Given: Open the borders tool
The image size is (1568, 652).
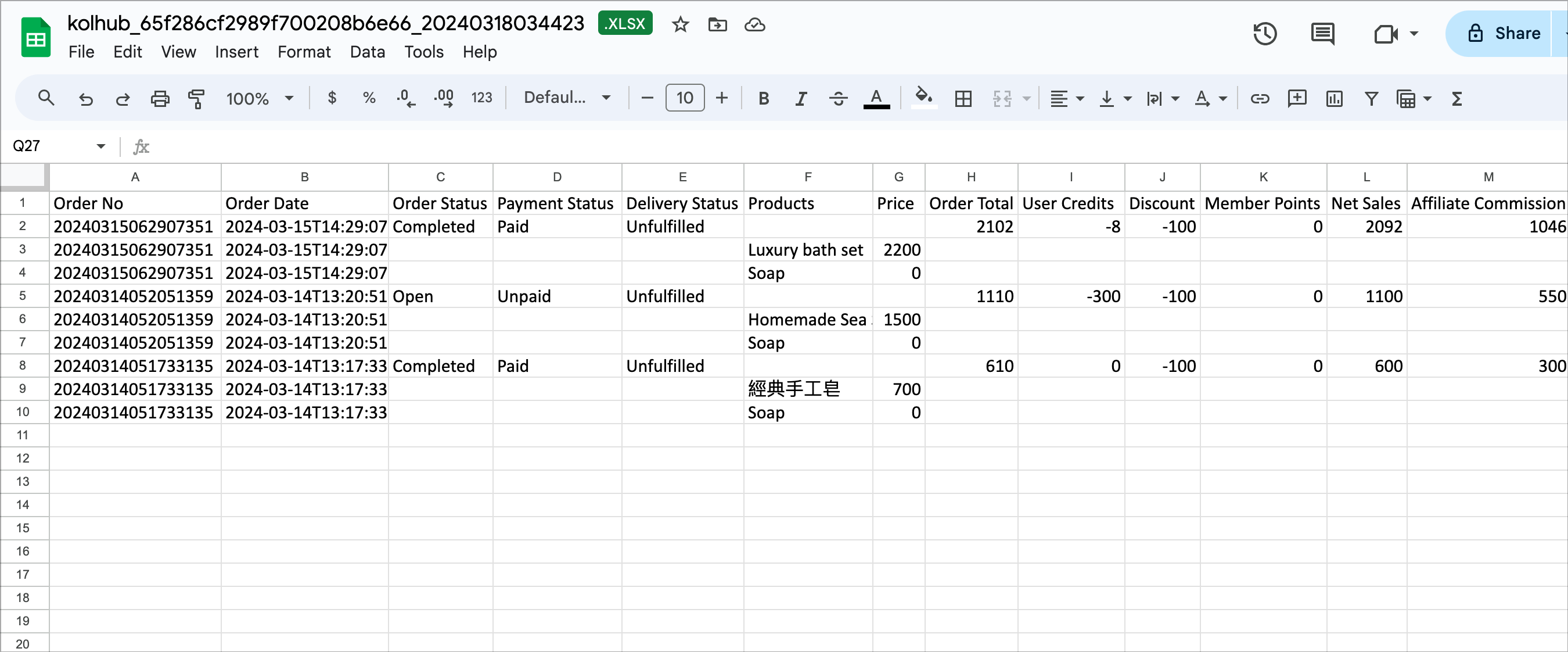Looking at the screenshot, I should click(963, 98).
